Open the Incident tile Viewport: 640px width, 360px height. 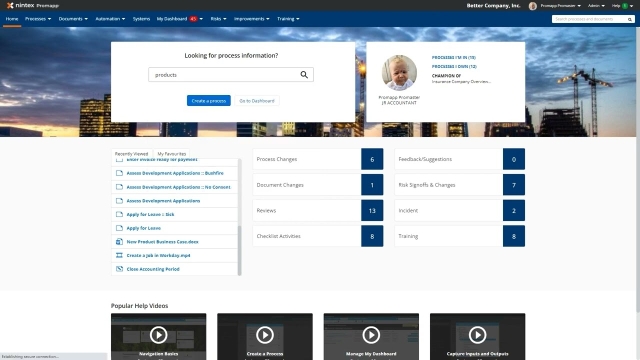[x=460, y=211]
